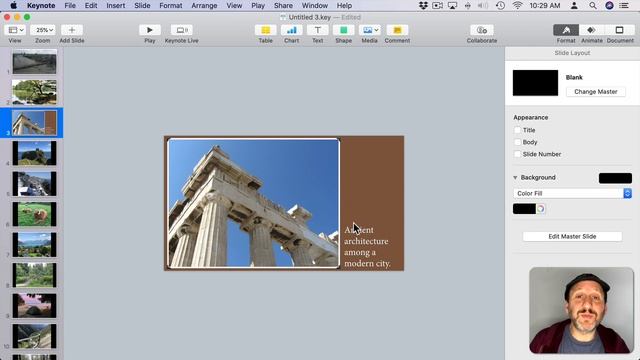Open the user account menu bar icon
640x360 pixels.
click(x=574, y=5)
